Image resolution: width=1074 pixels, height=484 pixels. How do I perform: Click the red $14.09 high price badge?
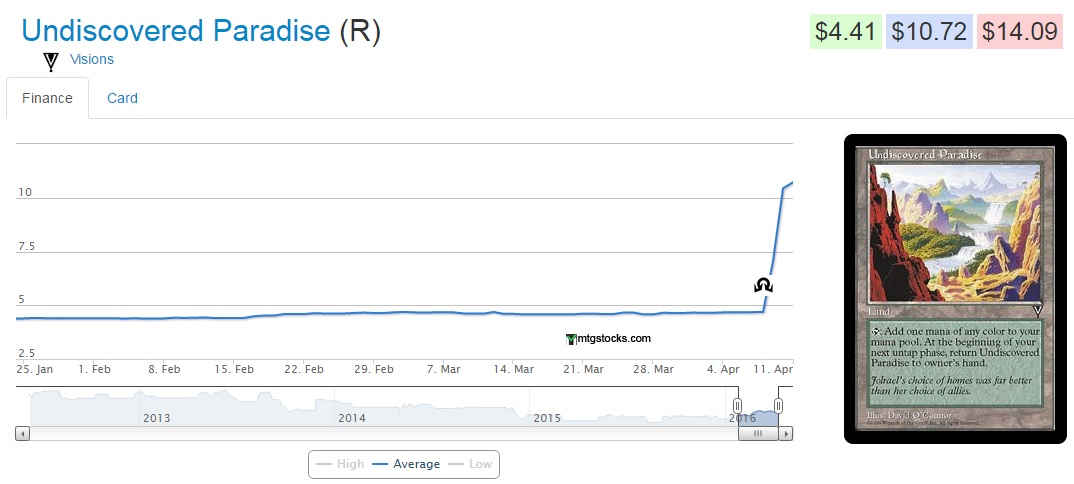(x=1019, y=32)
